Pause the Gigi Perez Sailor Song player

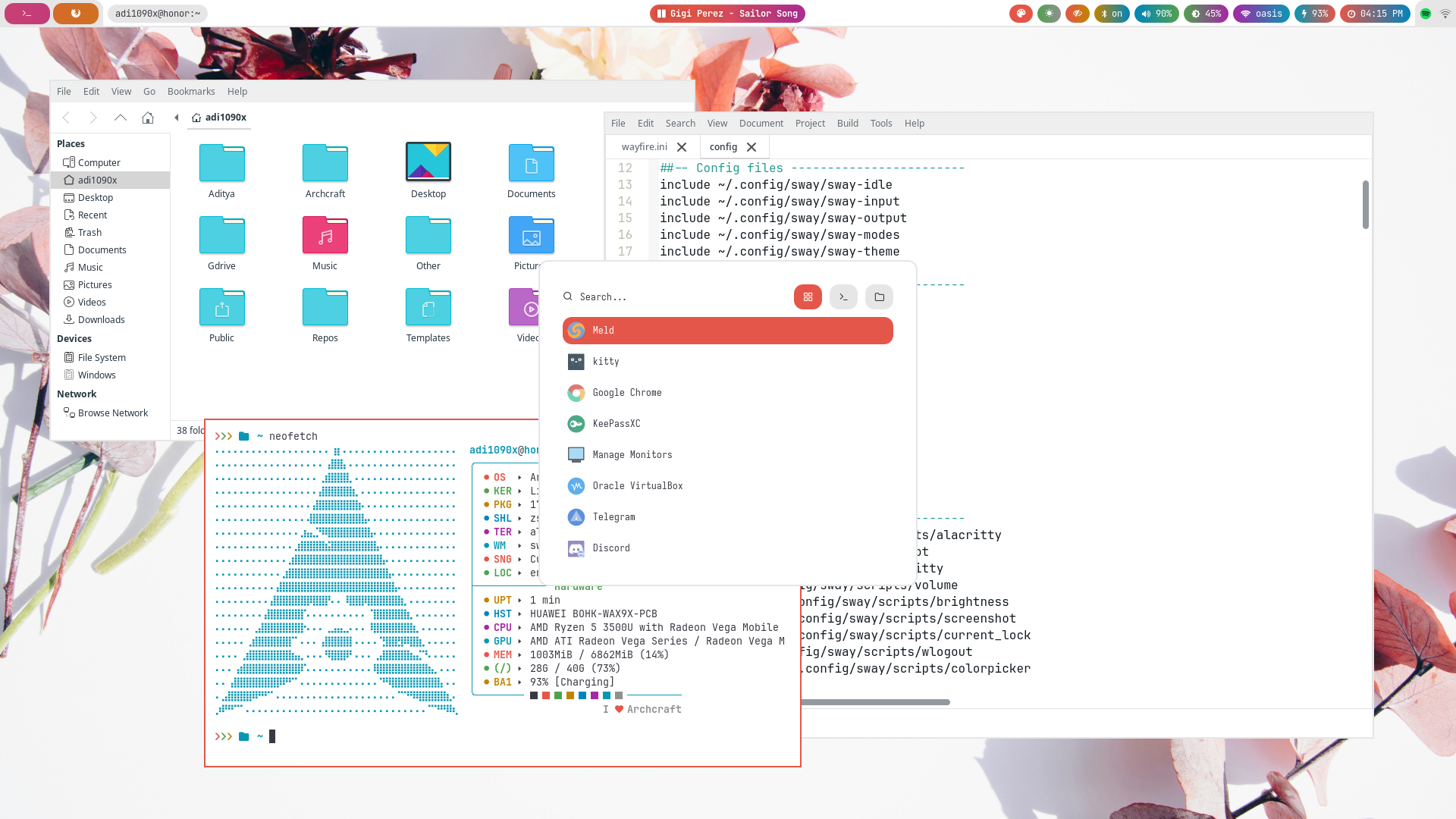pos(727,14)
